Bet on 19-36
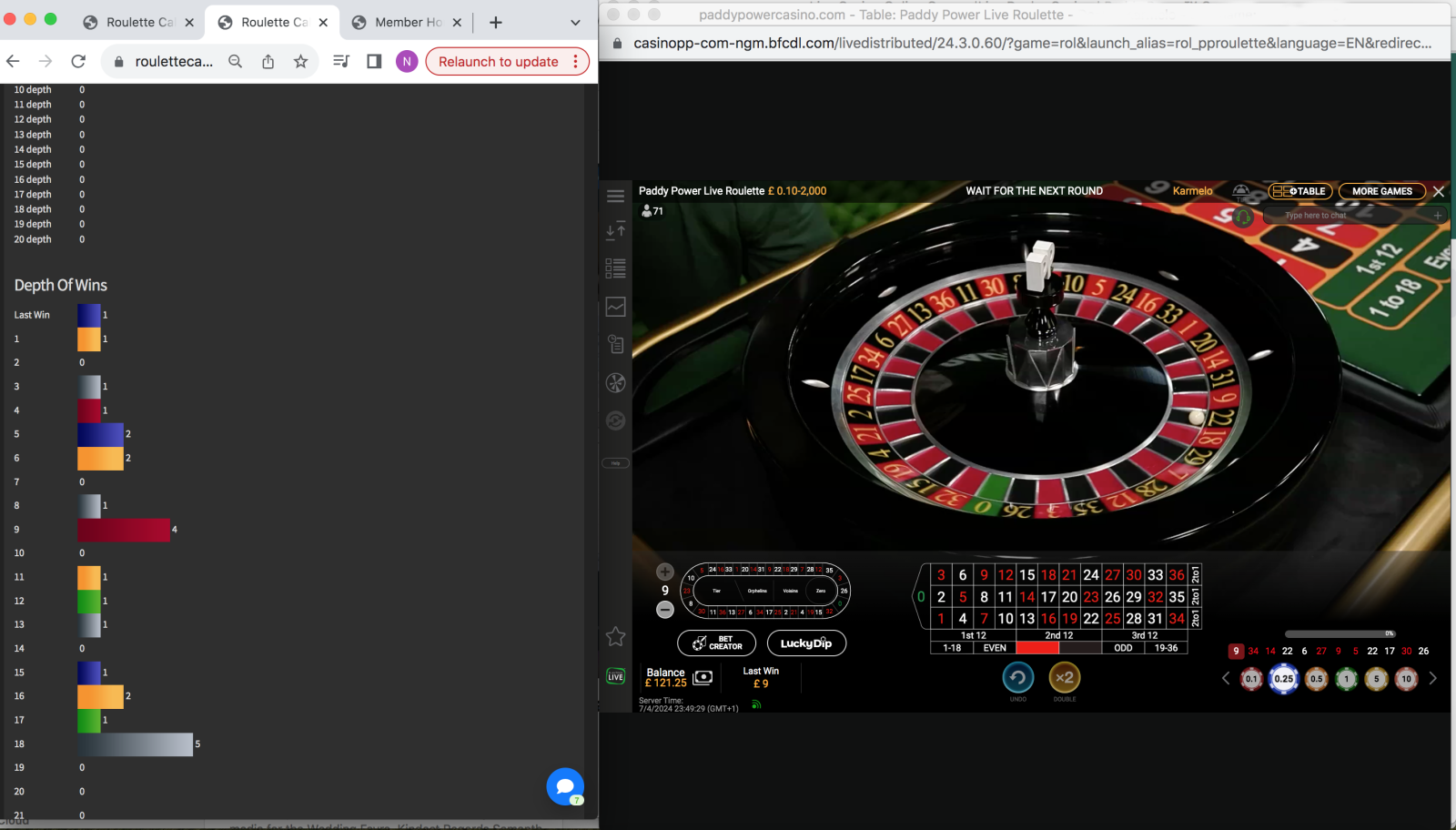The height and width of the screenshot is (830, 1456). pos(1166,648)
